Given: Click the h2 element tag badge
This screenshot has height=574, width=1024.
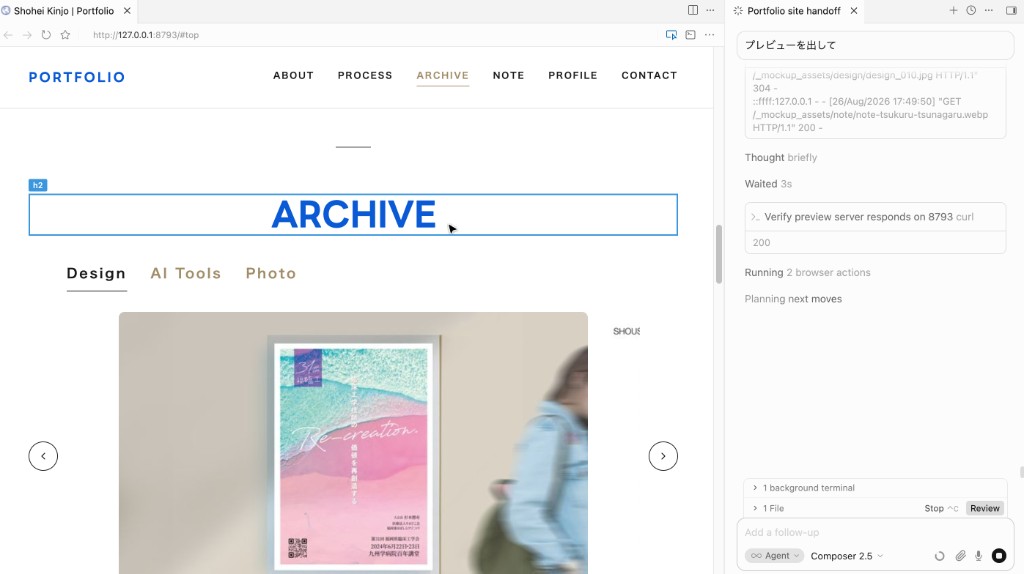Looking at the screenshot, I should tap(38, 185).
